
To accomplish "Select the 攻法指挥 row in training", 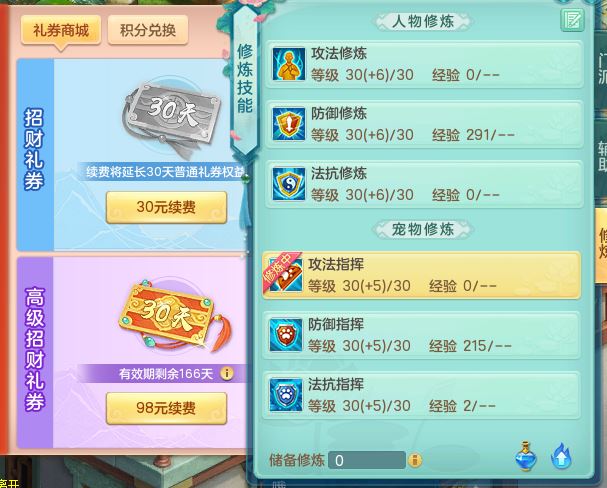I will pyautogui.click(x=422, y=275).
